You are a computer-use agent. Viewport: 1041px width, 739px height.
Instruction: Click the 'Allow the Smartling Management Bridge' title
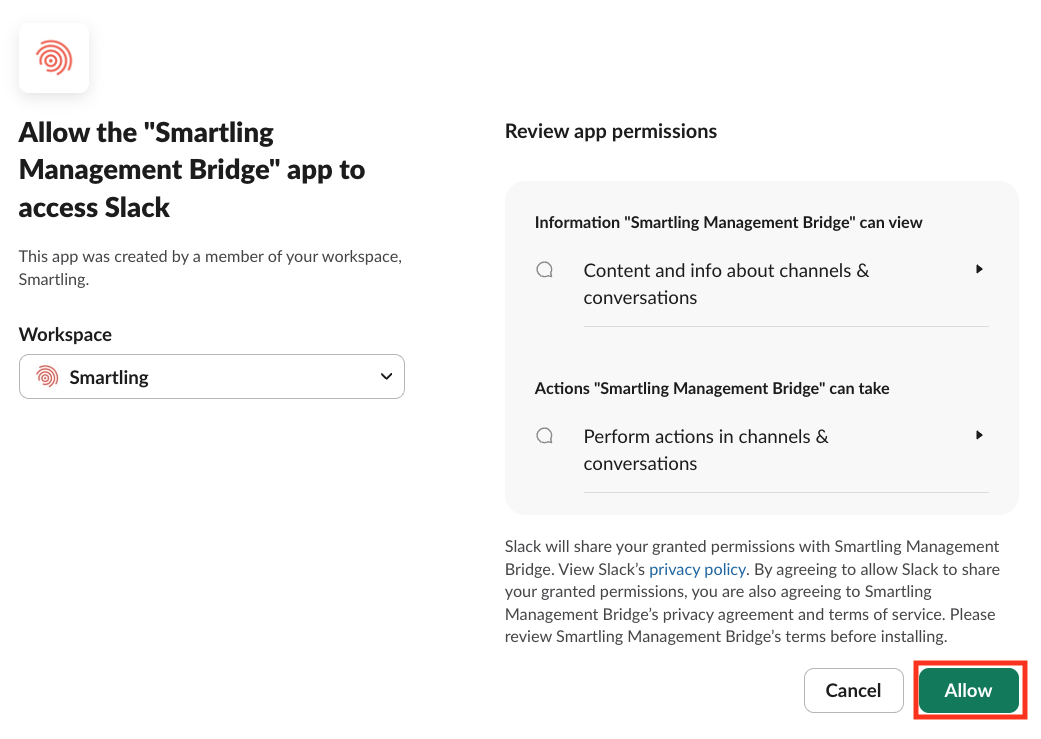pyautogui.click(x=192, y=170)
